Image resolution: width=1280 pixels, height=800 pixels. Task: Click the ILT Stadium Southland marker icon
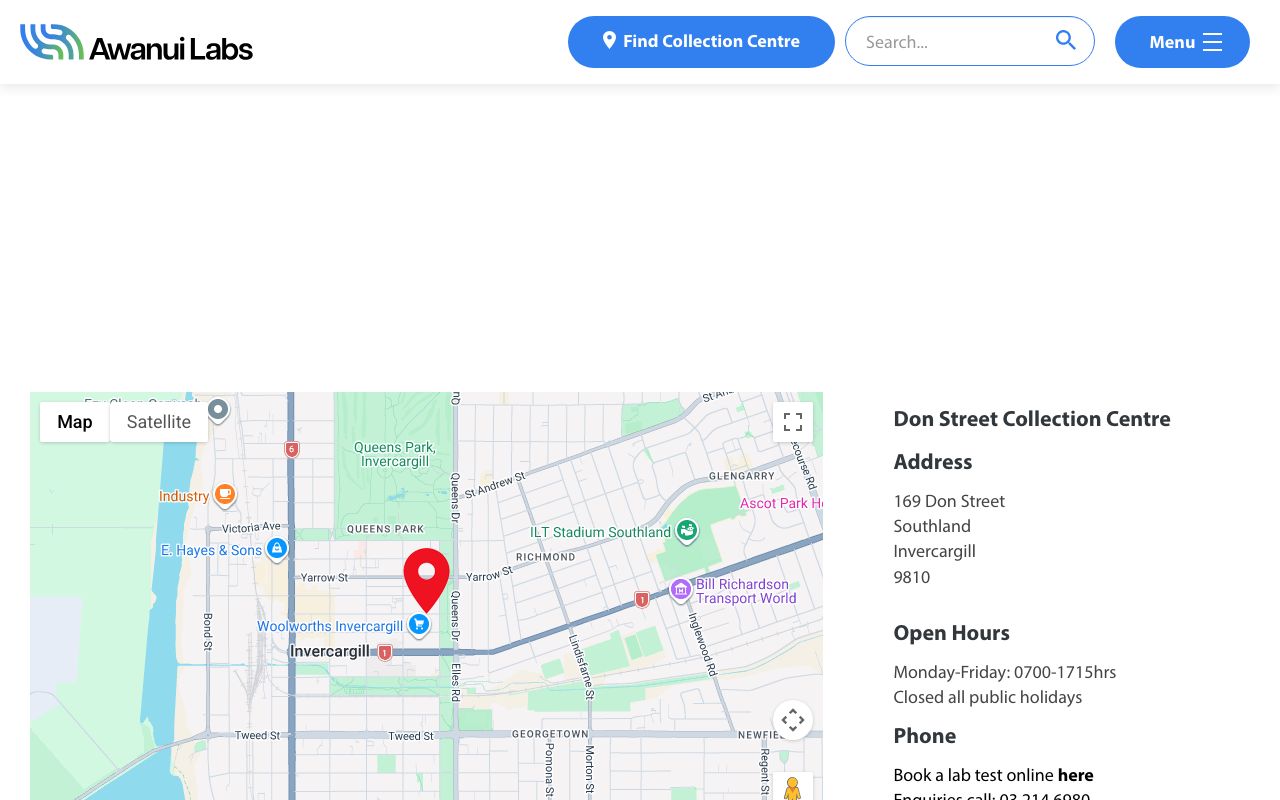687,531
